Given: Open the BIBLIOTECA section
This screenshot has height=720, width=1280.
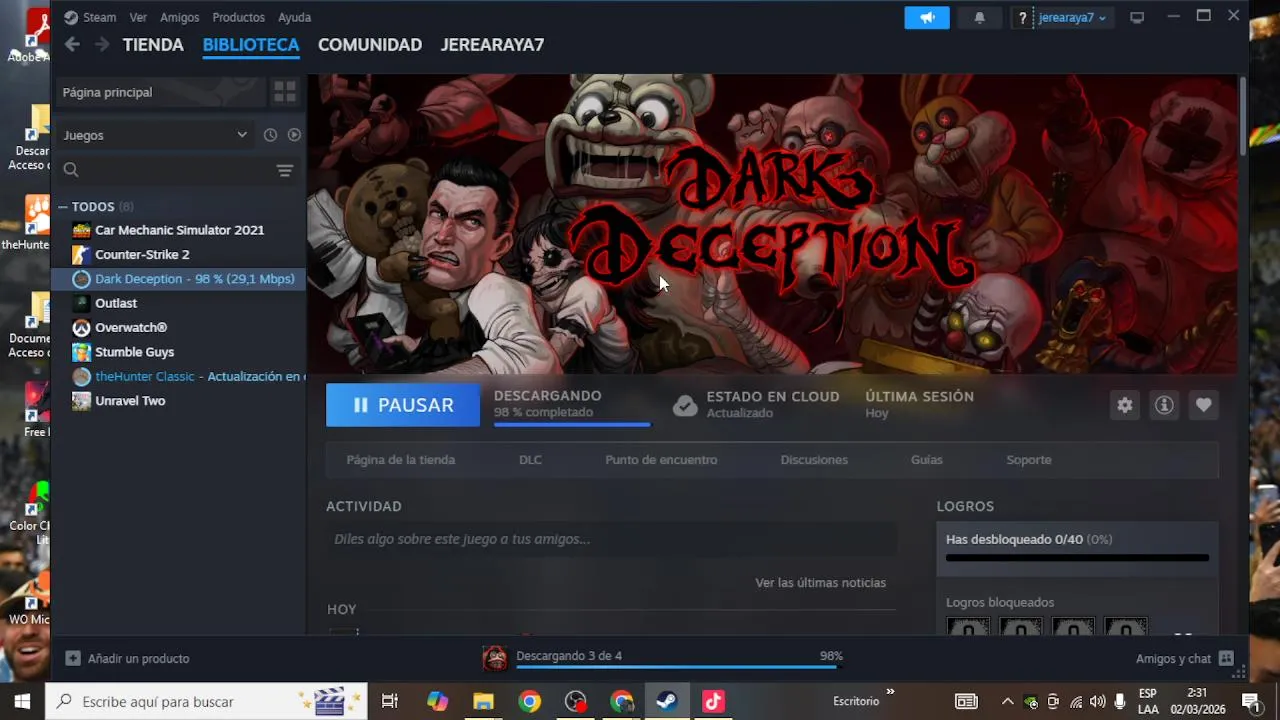Looking at the screenshot, I should coord(251,44).
